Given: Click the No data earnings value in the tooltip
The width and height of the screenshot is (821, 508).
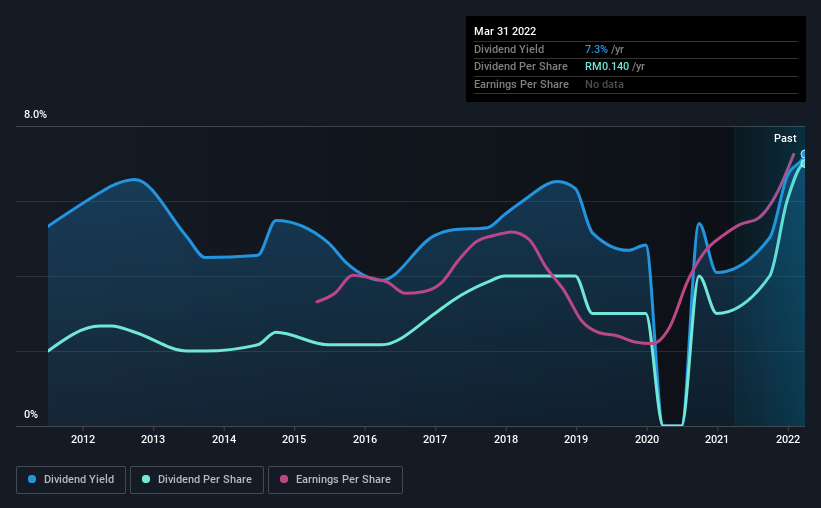Looking at the screenshot, I should tap(604, 84).
